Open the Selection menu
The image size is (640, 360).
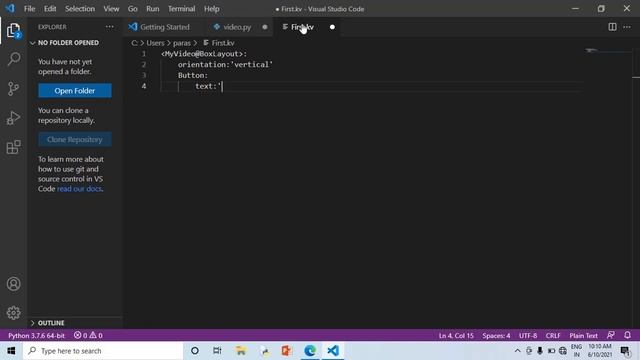click(80, 9)
